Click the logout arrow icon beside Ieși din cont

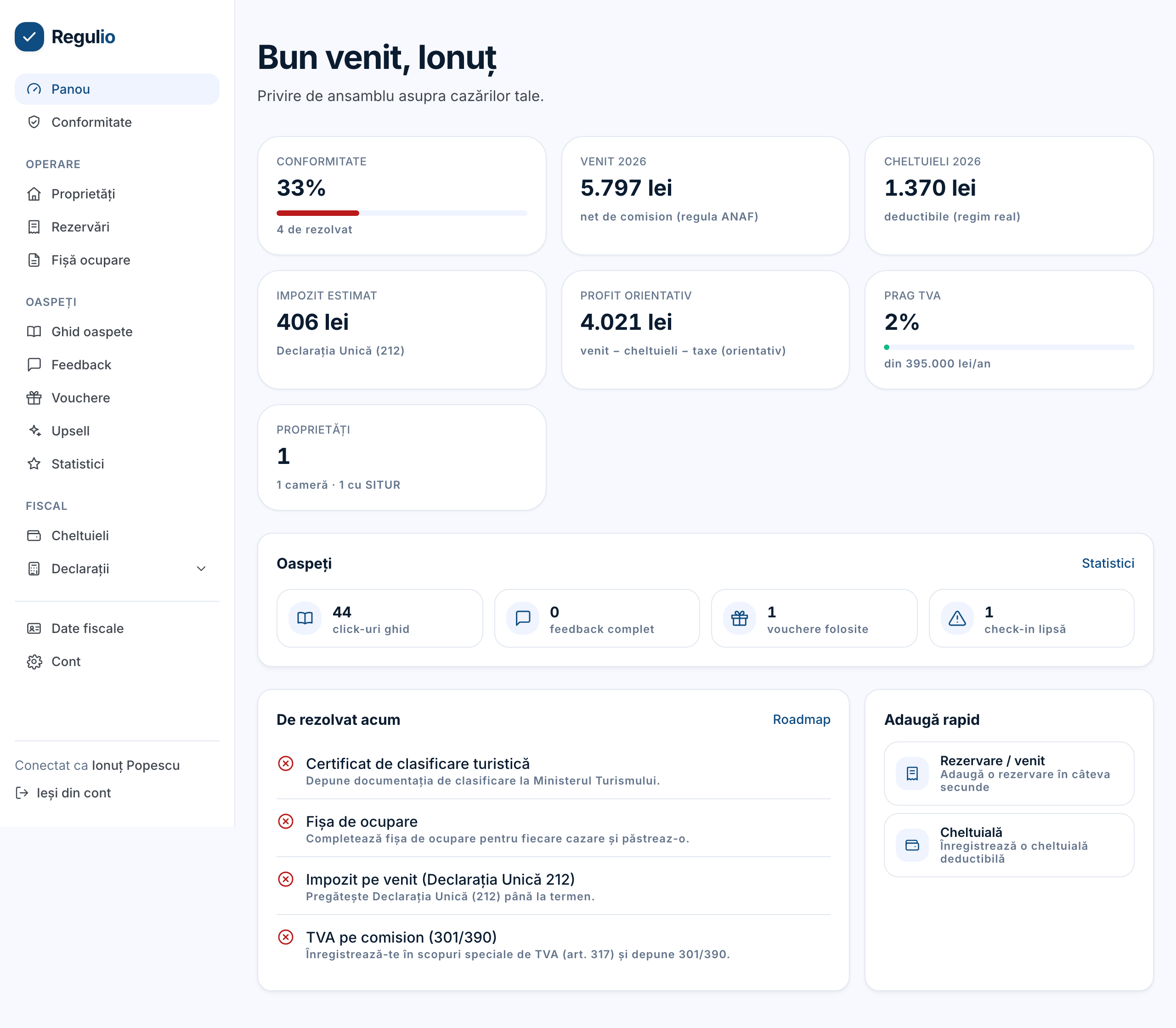tap(22, 793)
